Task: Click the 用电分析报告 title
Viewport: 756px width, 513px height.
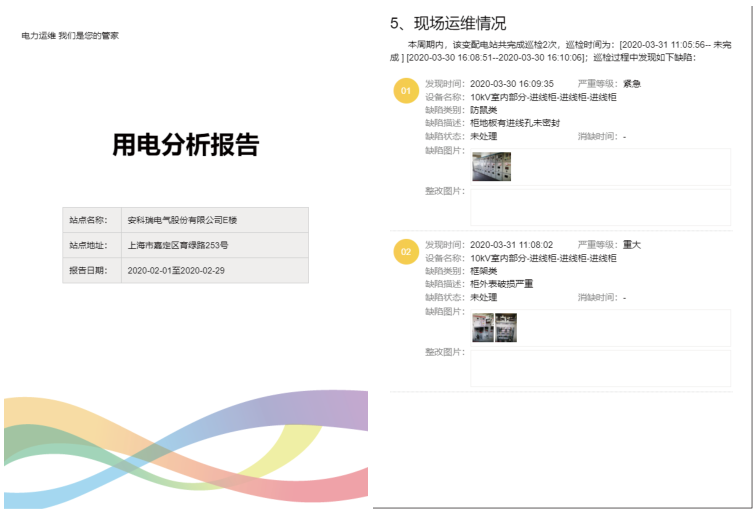Action: click(x=185, y=146)
